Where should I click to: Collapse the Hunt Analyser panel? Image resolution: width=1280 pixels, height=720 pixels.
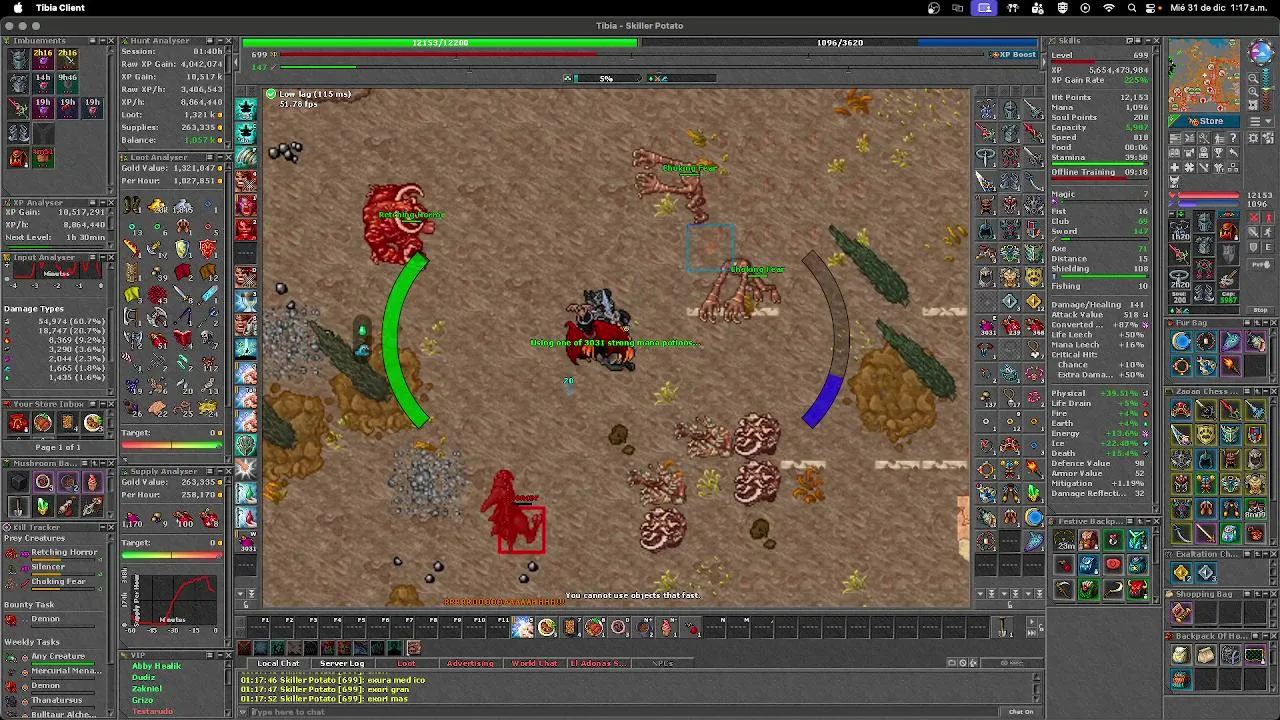pos(220,41)
